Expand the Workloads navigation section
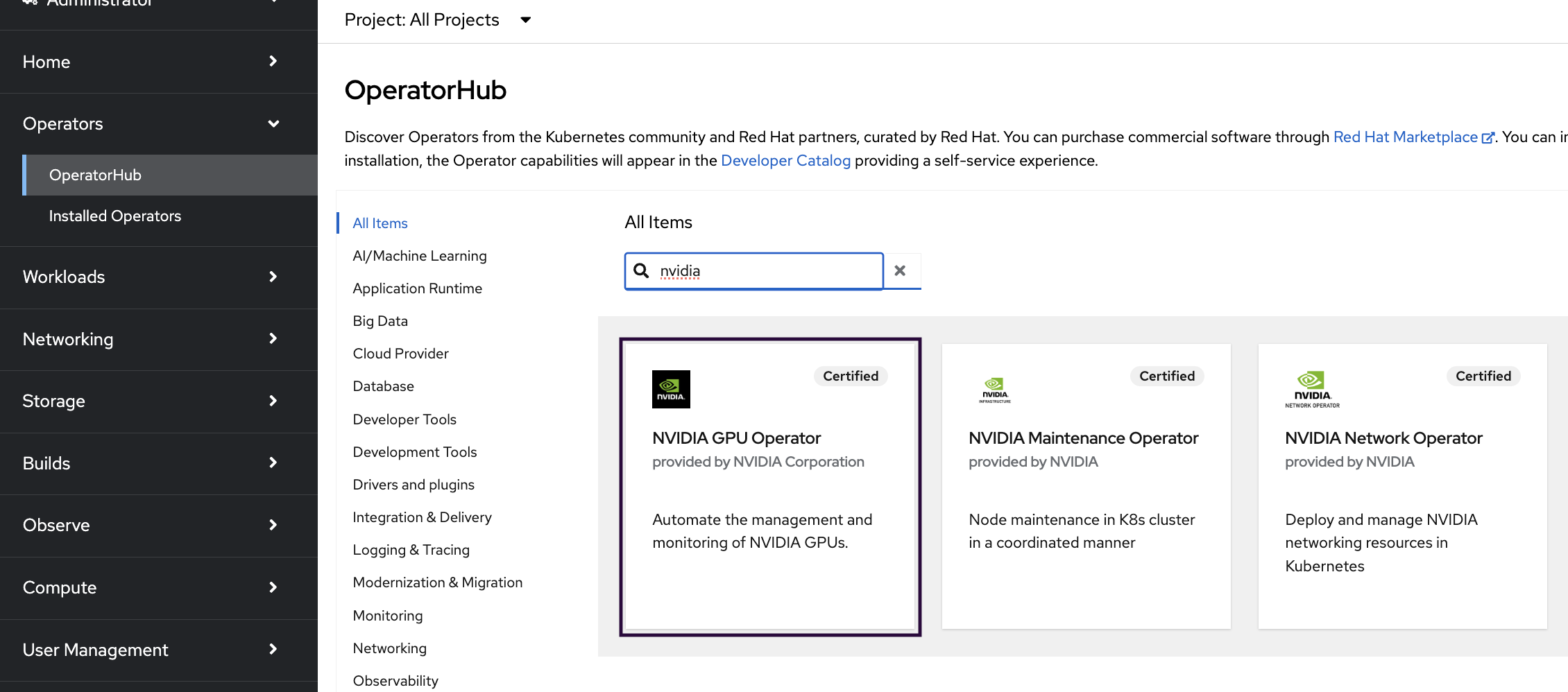This screenshot has width=1568, height=692. click(273, 277)
